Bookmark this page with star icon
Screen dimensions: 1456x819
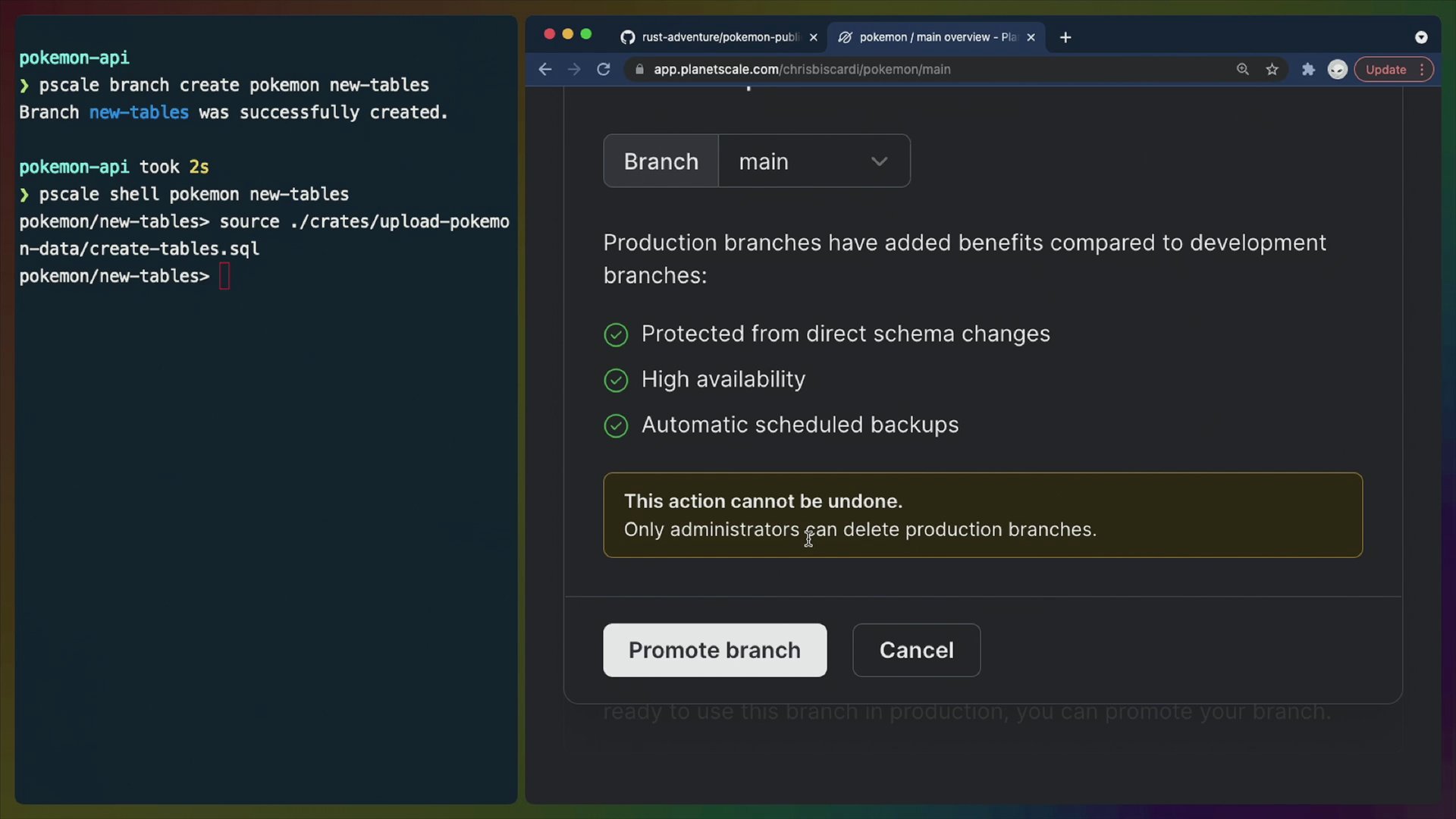[x=1272, y=69]
